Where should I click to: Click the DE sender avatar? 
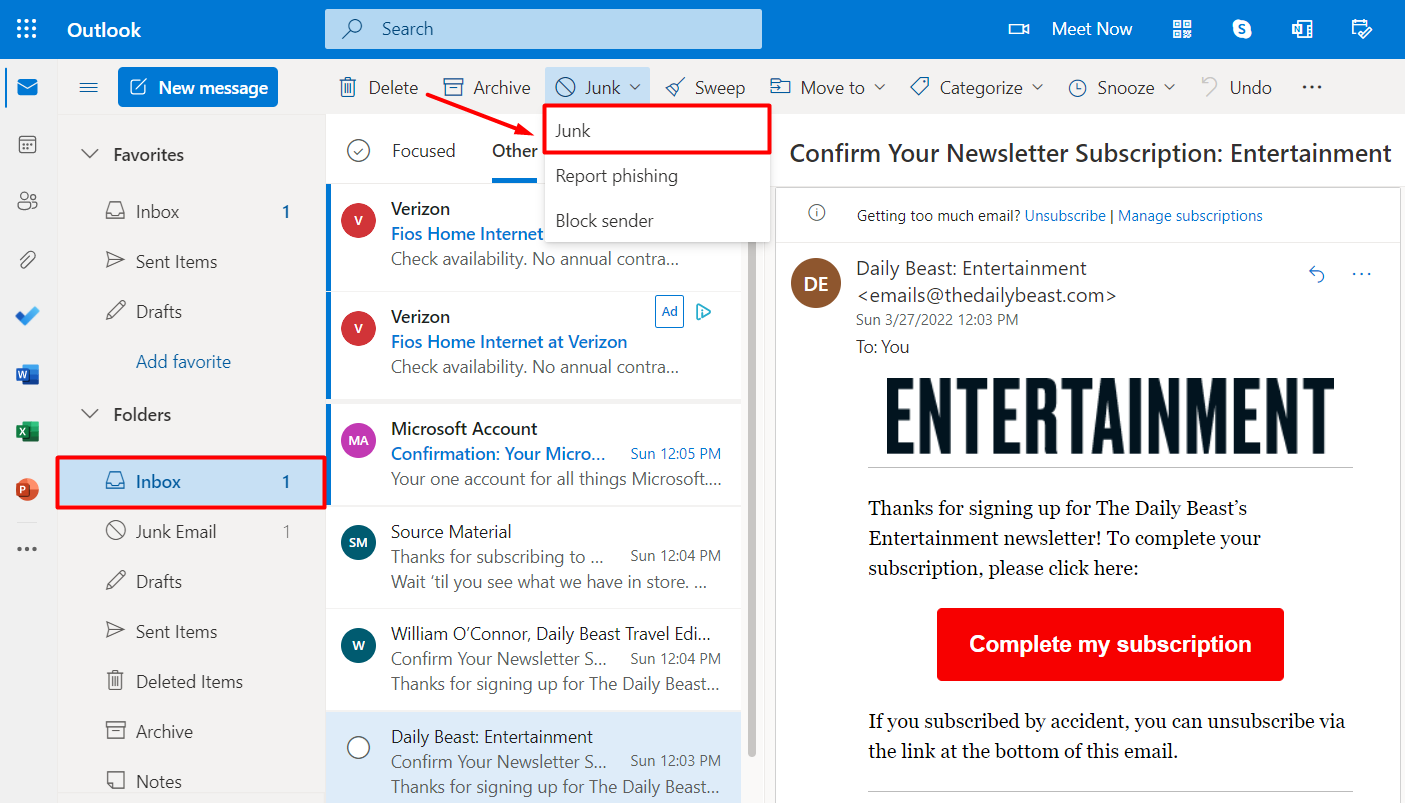[815, 283]
